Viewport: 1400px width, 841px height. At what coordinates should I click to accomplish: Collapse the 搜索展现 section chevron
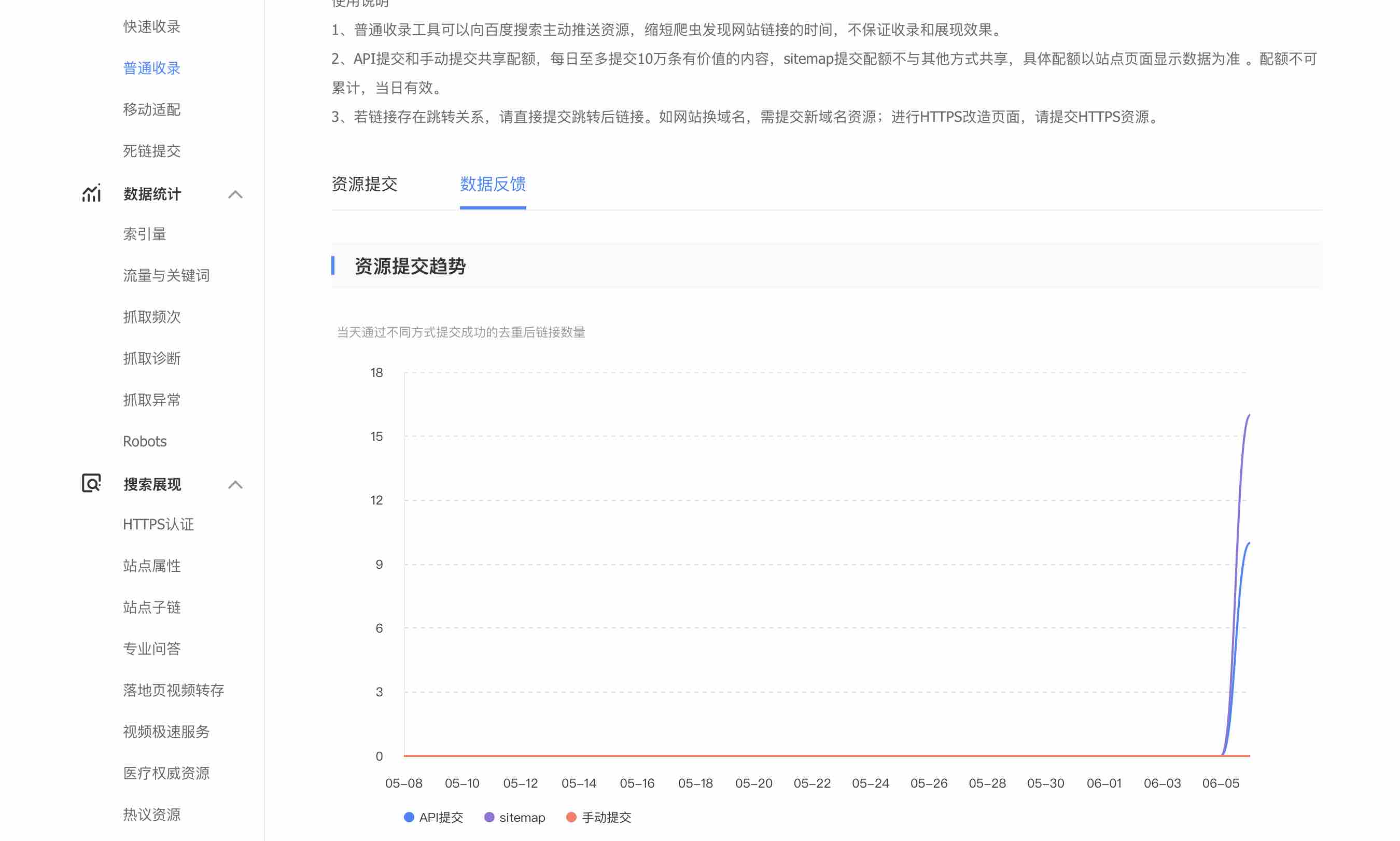click(235, 485)
